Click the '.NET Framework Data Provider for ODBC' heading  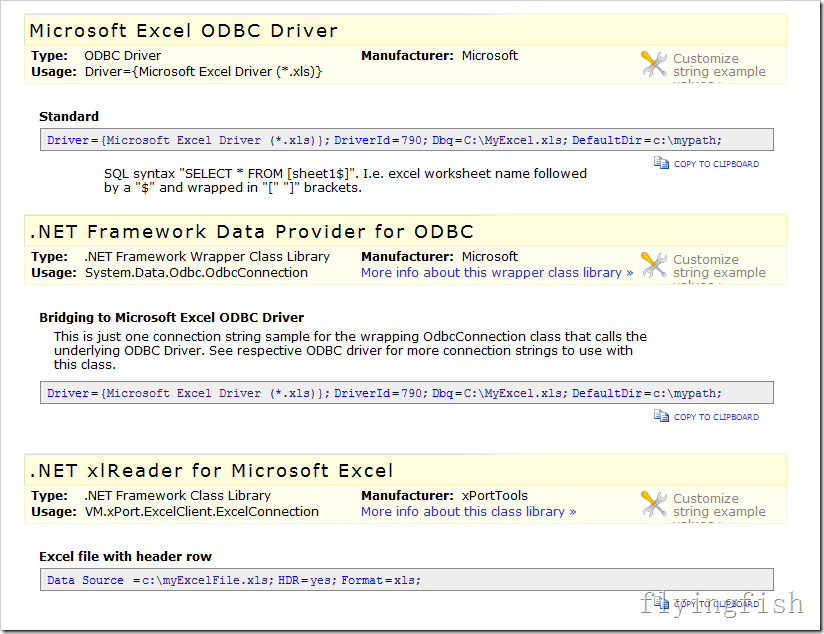pos(252,231)
